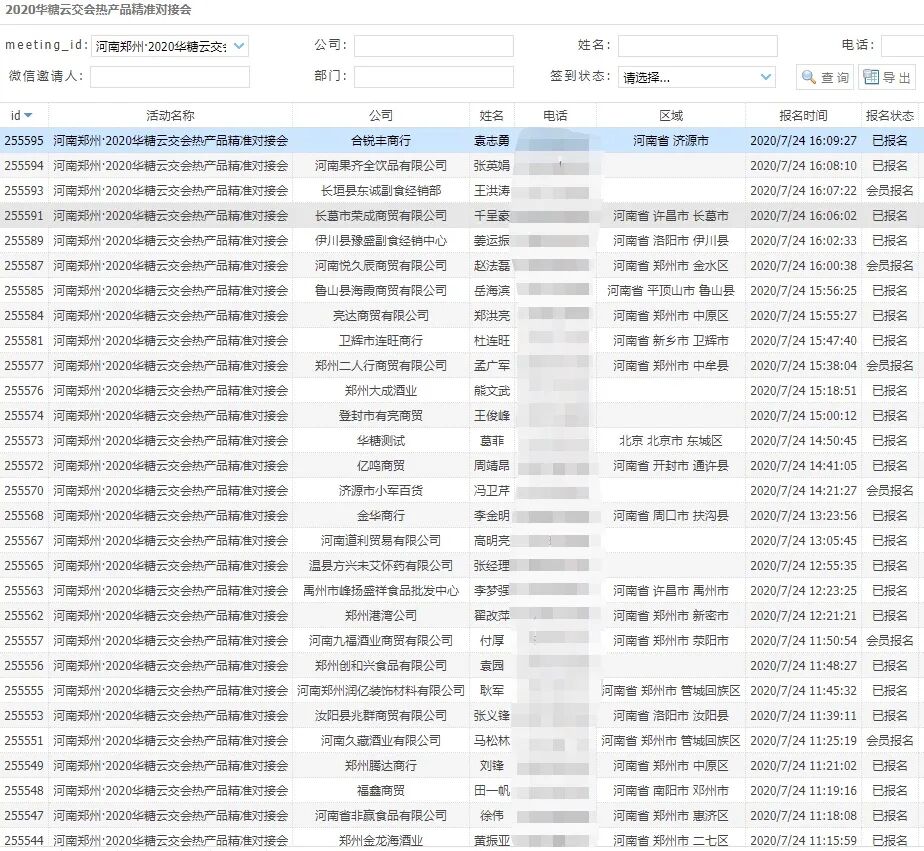
Task: Click region 河南省 平顶山市 鲁山县
Action: 671,291
